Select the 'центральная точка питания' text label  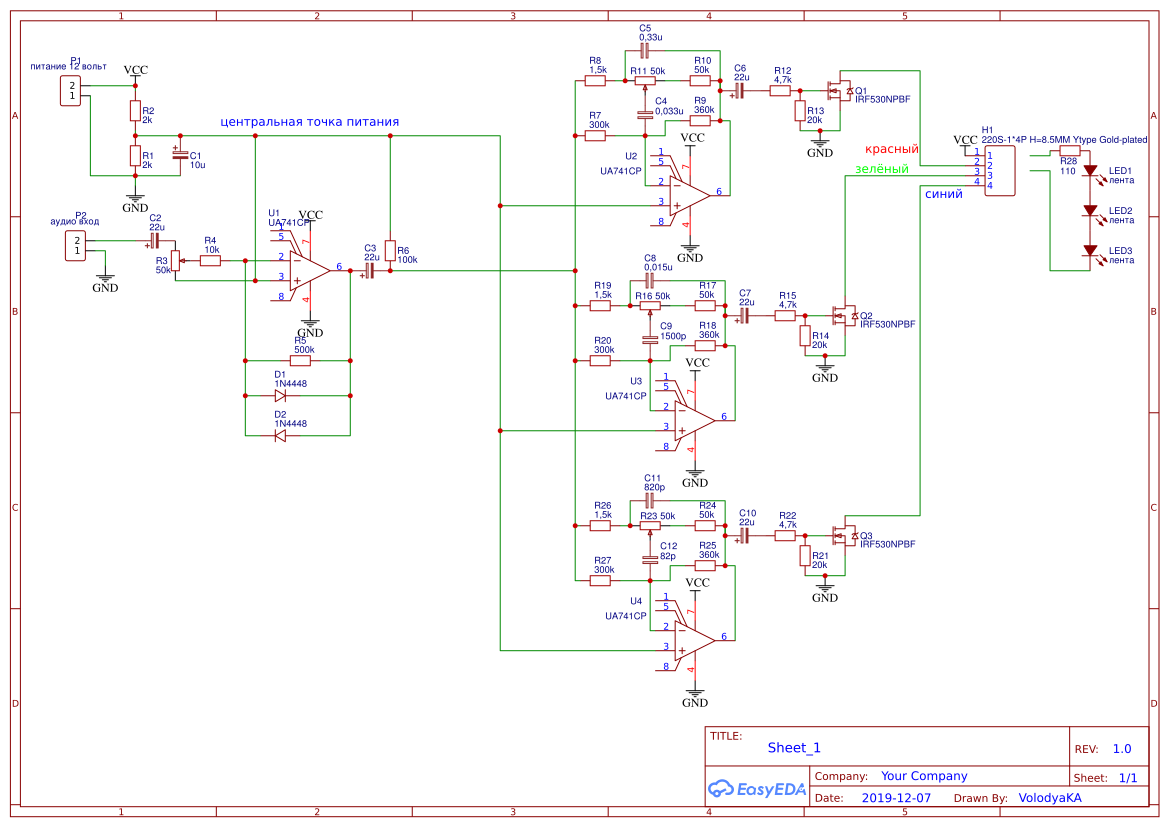310,122
